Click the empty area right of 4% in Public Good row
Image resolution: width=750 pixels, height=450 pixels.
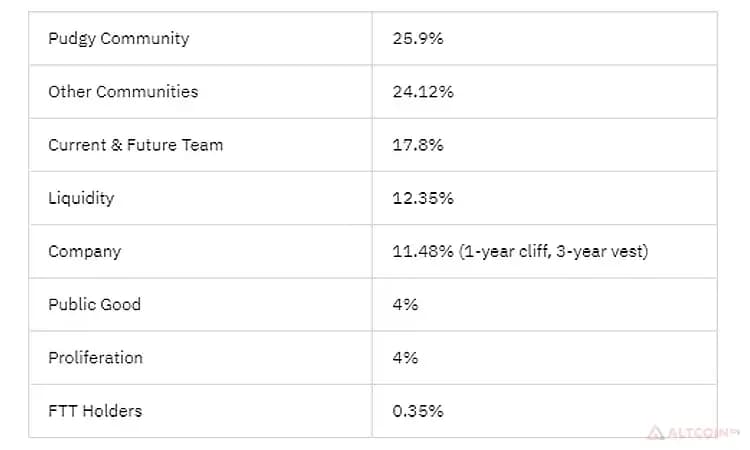point(567,305)
